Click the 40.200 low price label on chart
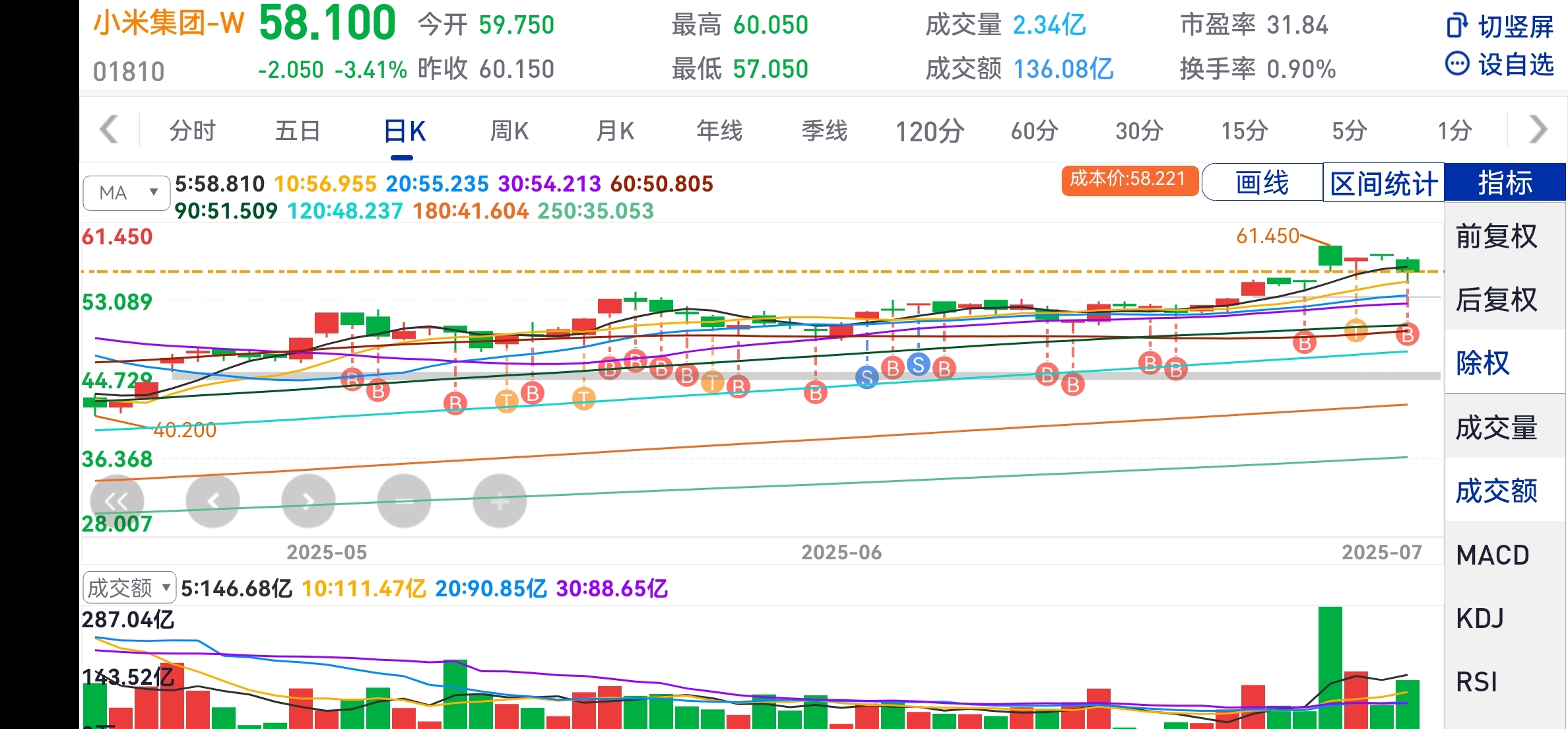 pos(185,430)
